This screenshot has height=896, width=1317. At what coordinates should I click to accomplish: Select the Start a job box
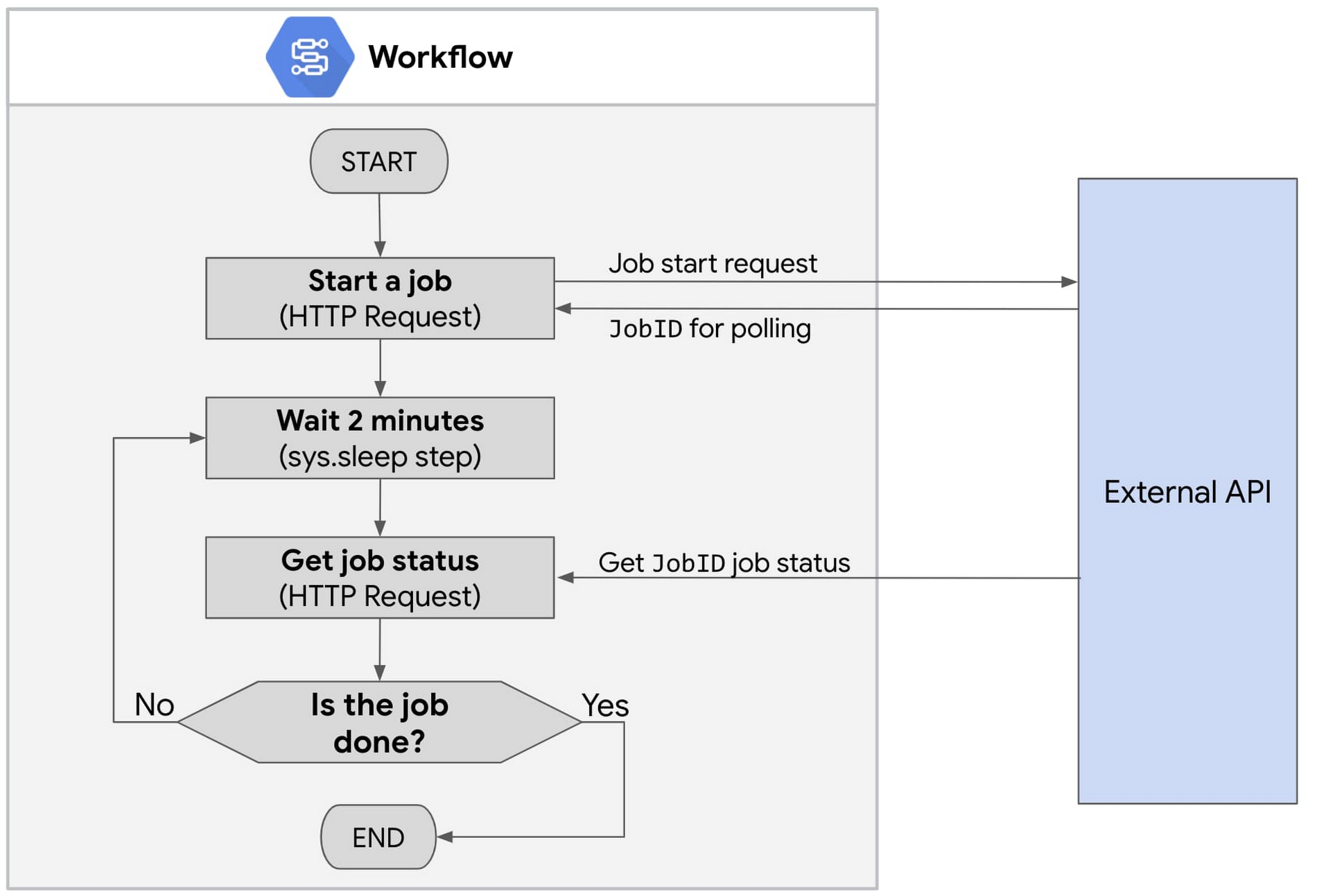point(380,298)
